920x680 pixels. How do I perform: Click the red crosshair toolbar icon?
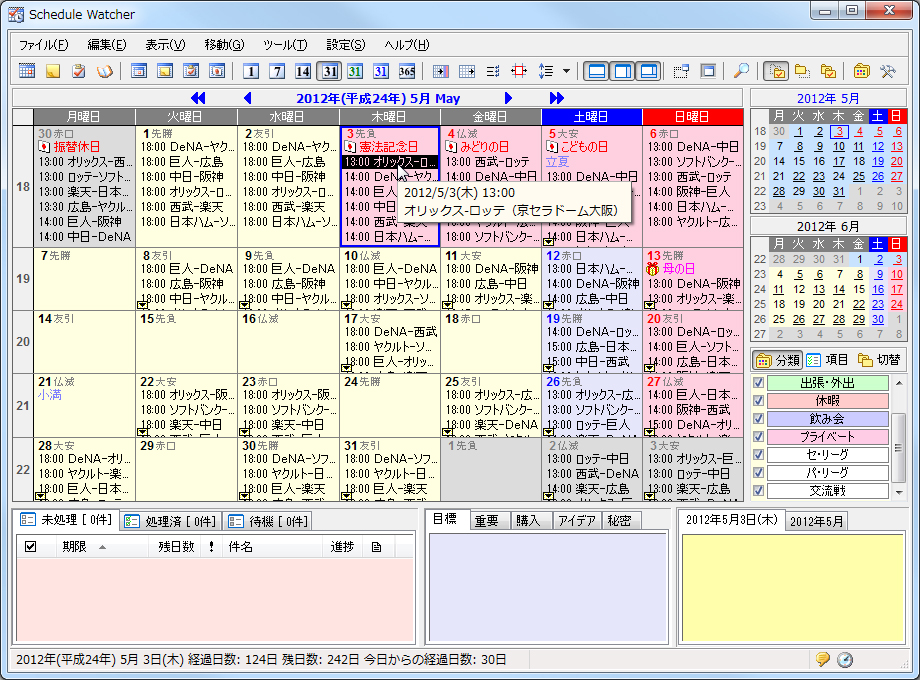click(520, 72)
